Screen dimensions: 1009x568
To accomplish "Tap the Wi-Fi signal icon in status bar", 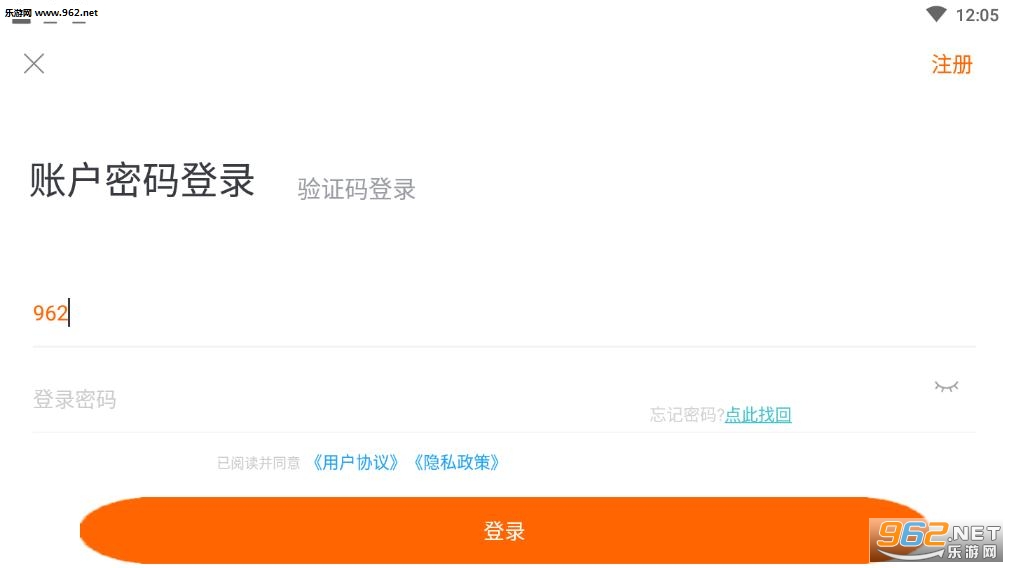I will 936,14.
